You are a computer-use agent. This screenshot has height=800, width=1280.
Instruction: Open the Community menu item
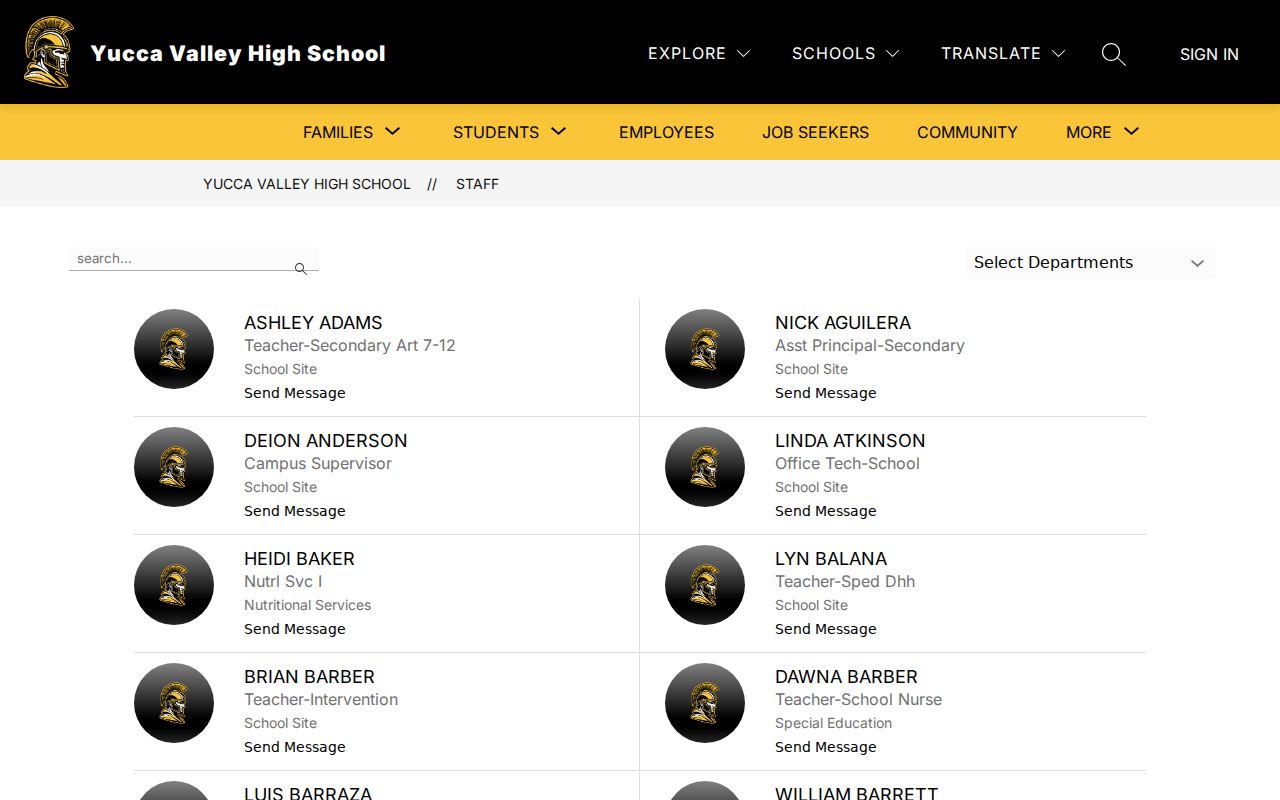[x=967, y=132]
